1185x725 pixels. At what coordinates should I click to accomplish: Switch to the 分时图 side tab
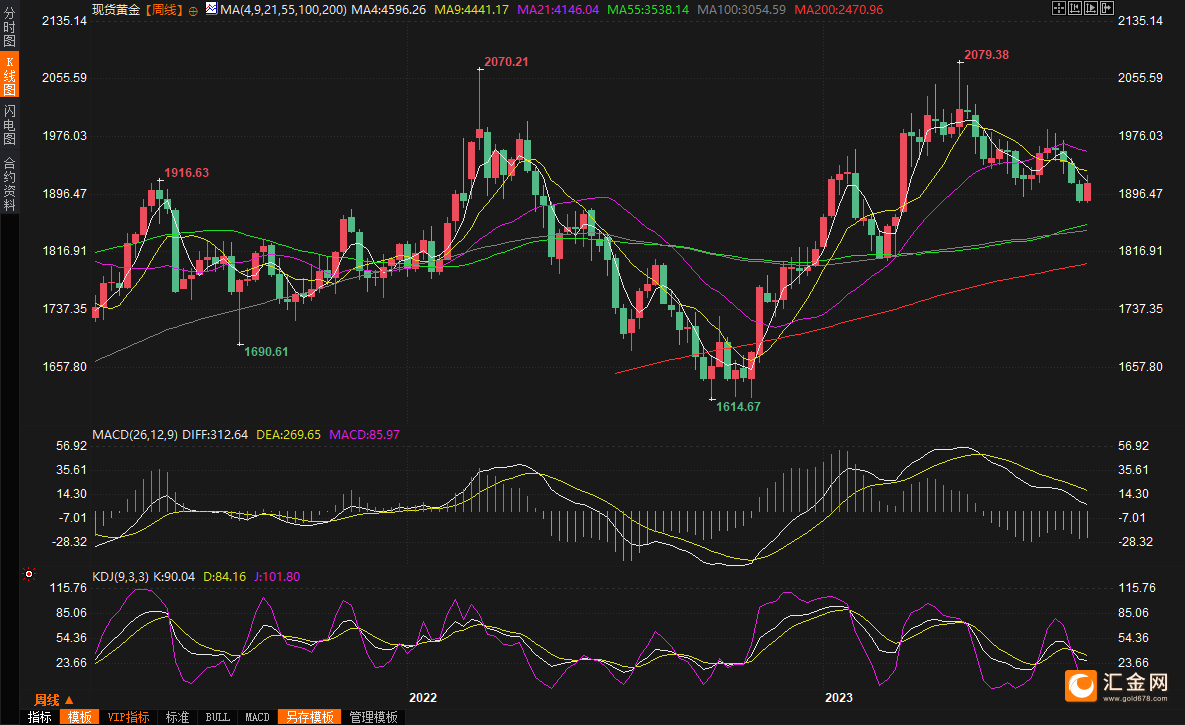(x=9, y=28)
